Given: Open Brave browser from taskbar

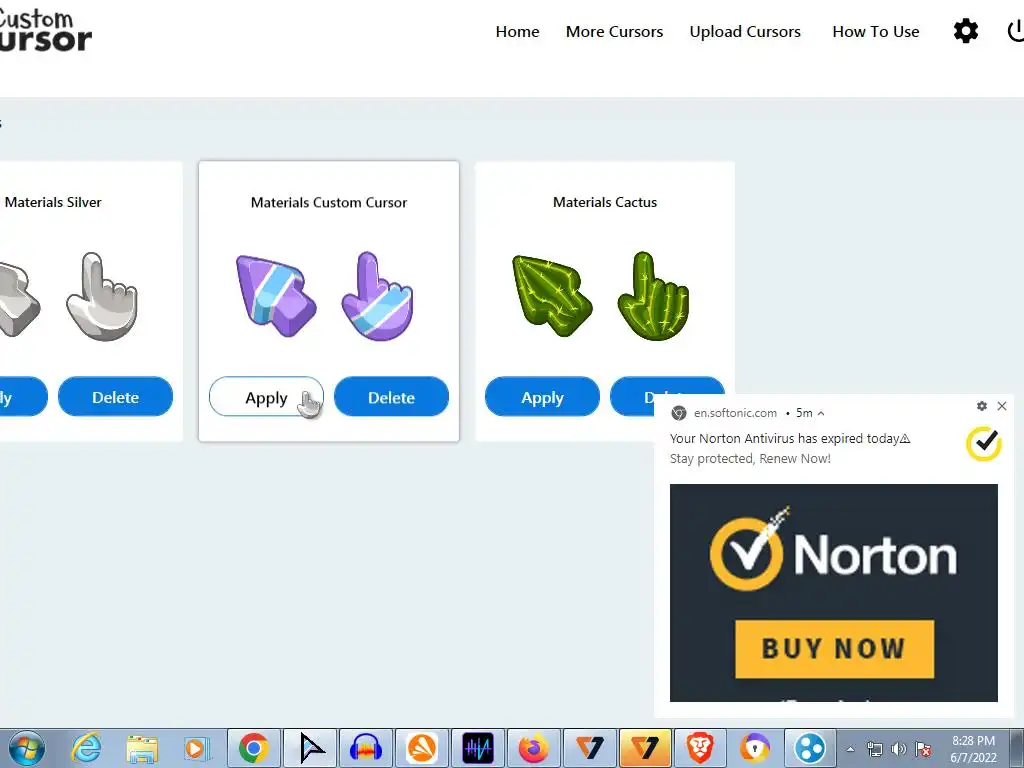Looking at the screenshot, I should pos(699,748).
